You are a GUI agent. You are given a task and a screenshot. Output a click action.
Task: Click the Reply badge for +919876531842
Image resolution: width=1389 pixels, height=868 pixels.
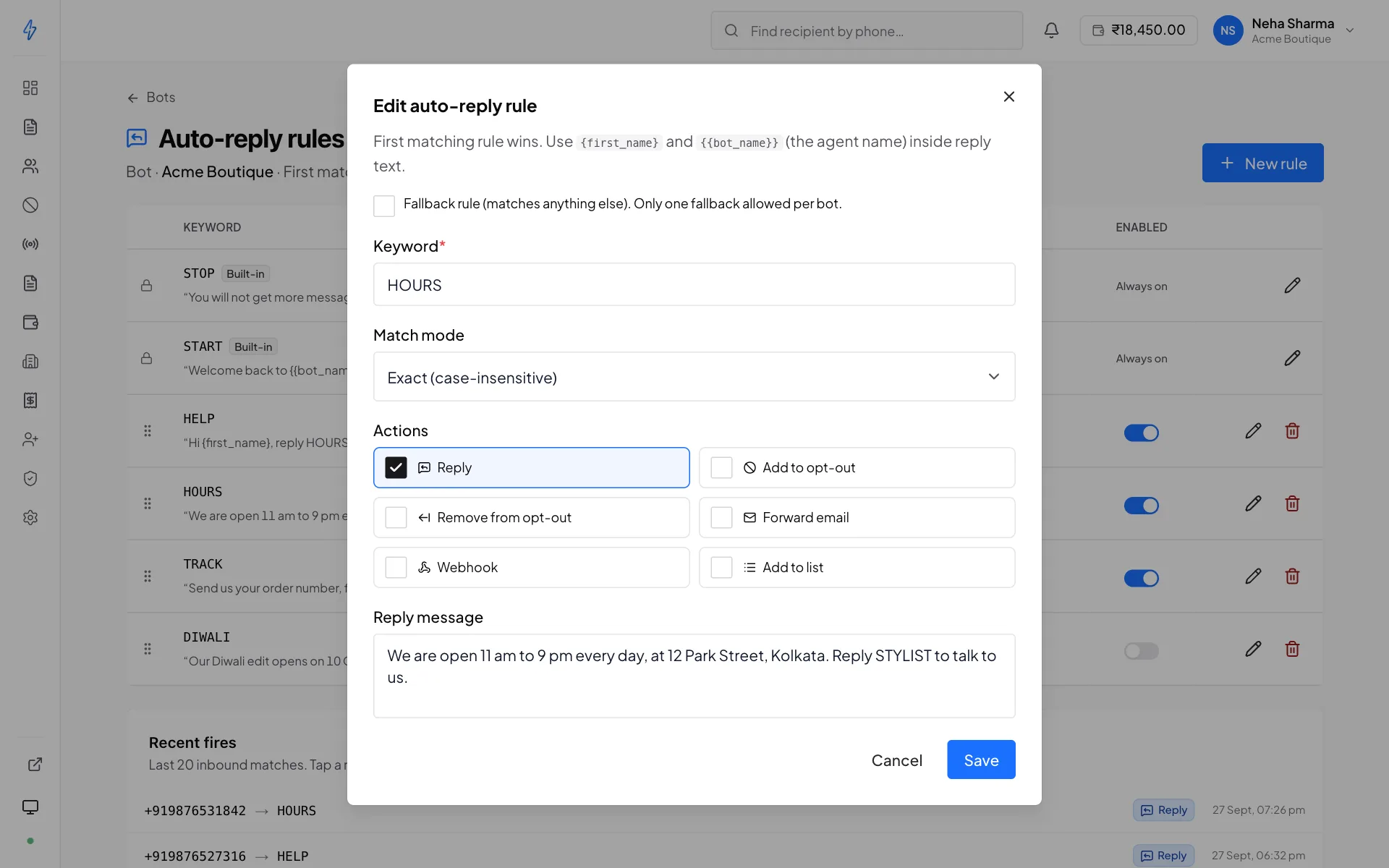tap(1163, 810)
